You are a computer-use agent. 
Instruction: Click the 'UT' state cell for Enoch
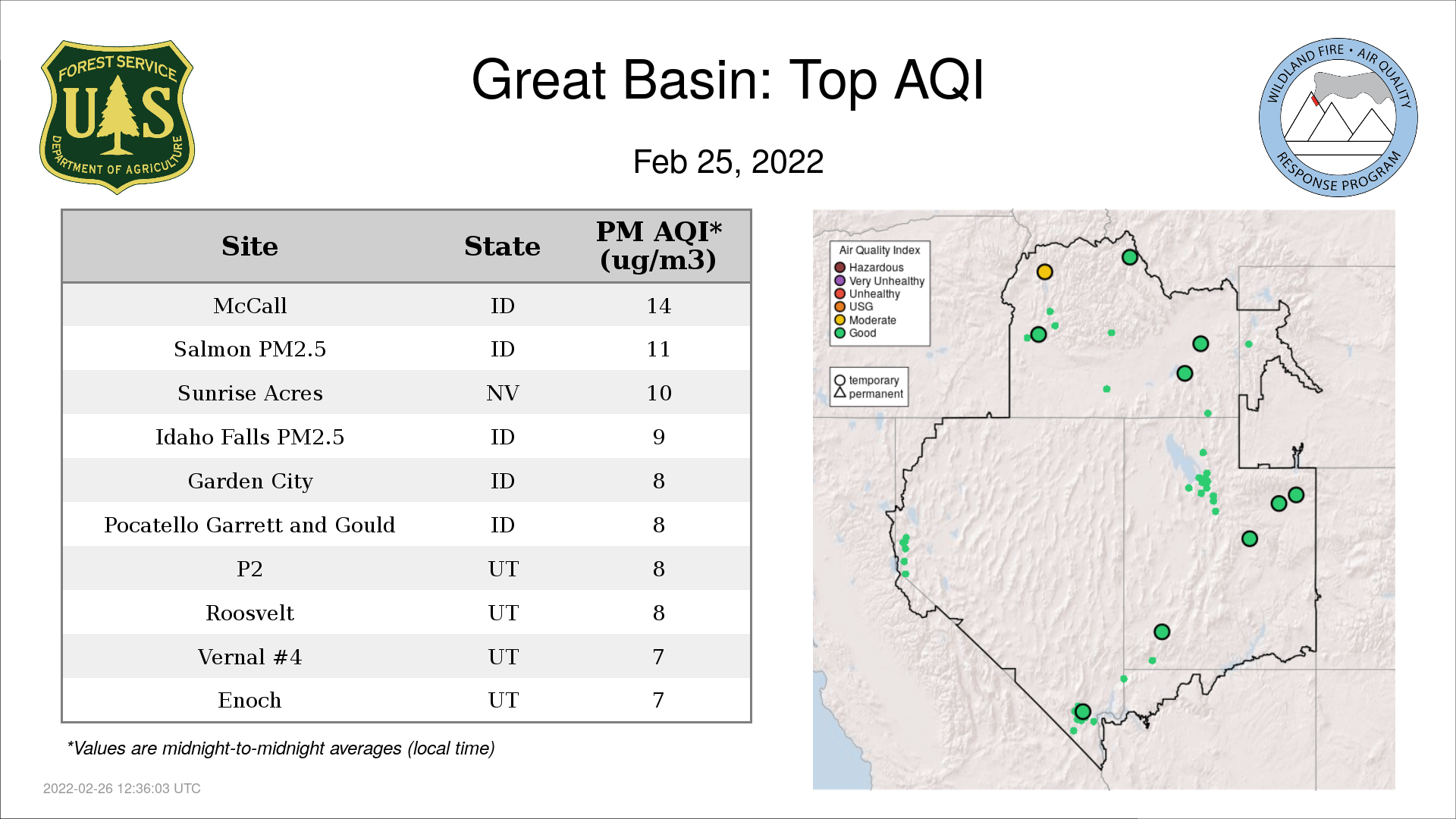[503, 700]
